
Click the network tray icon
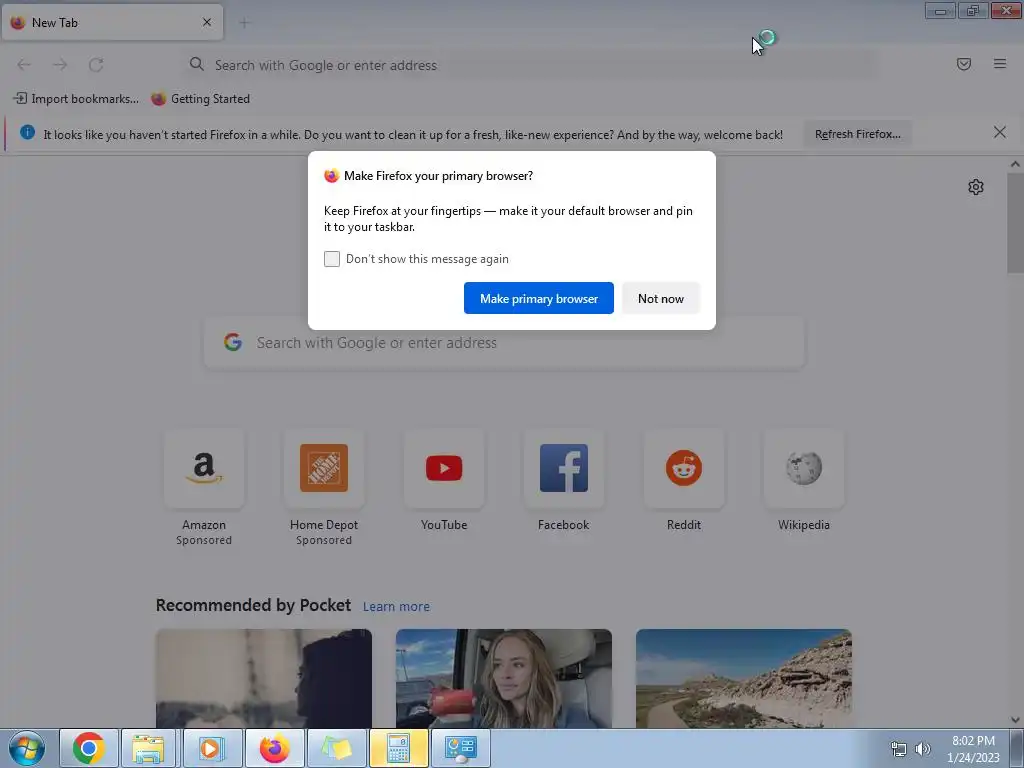pyautogui.click(x=899, y=749)
